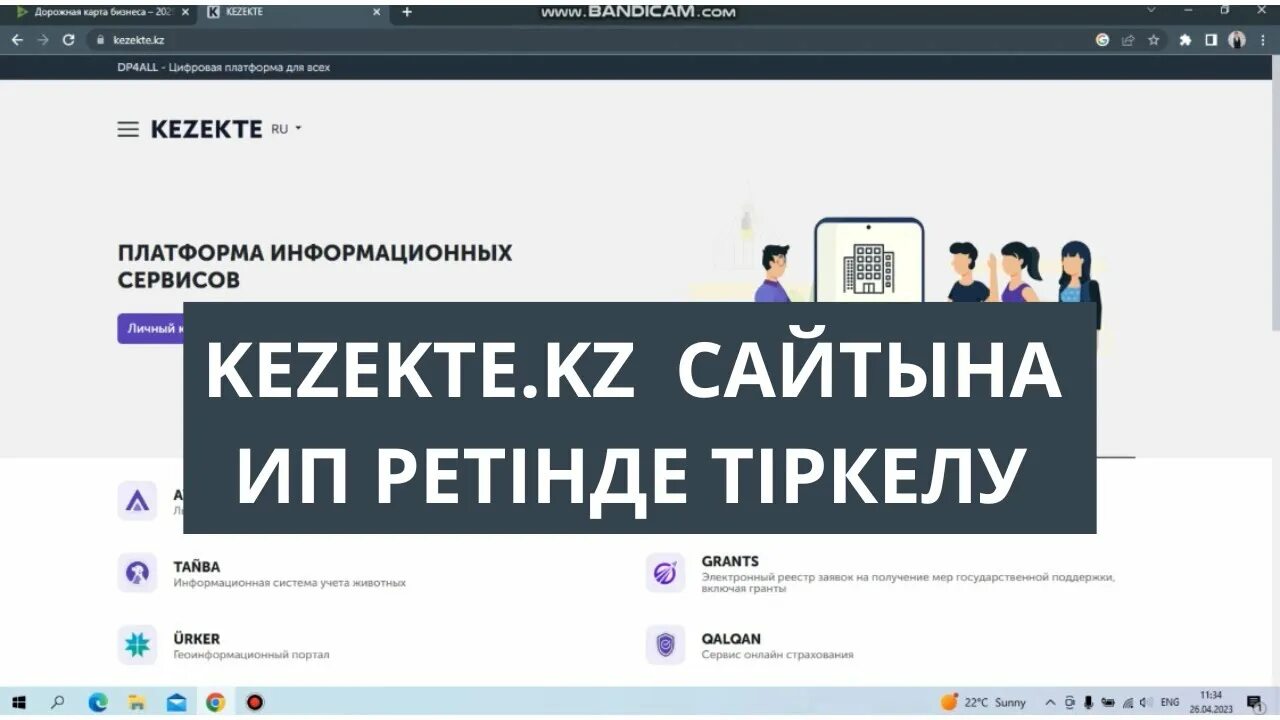Open the QALQAN online insurance link
Image resolution: width=1280 pixels, height=720 pixels.
pyautogui.click(x=777, y=646)
